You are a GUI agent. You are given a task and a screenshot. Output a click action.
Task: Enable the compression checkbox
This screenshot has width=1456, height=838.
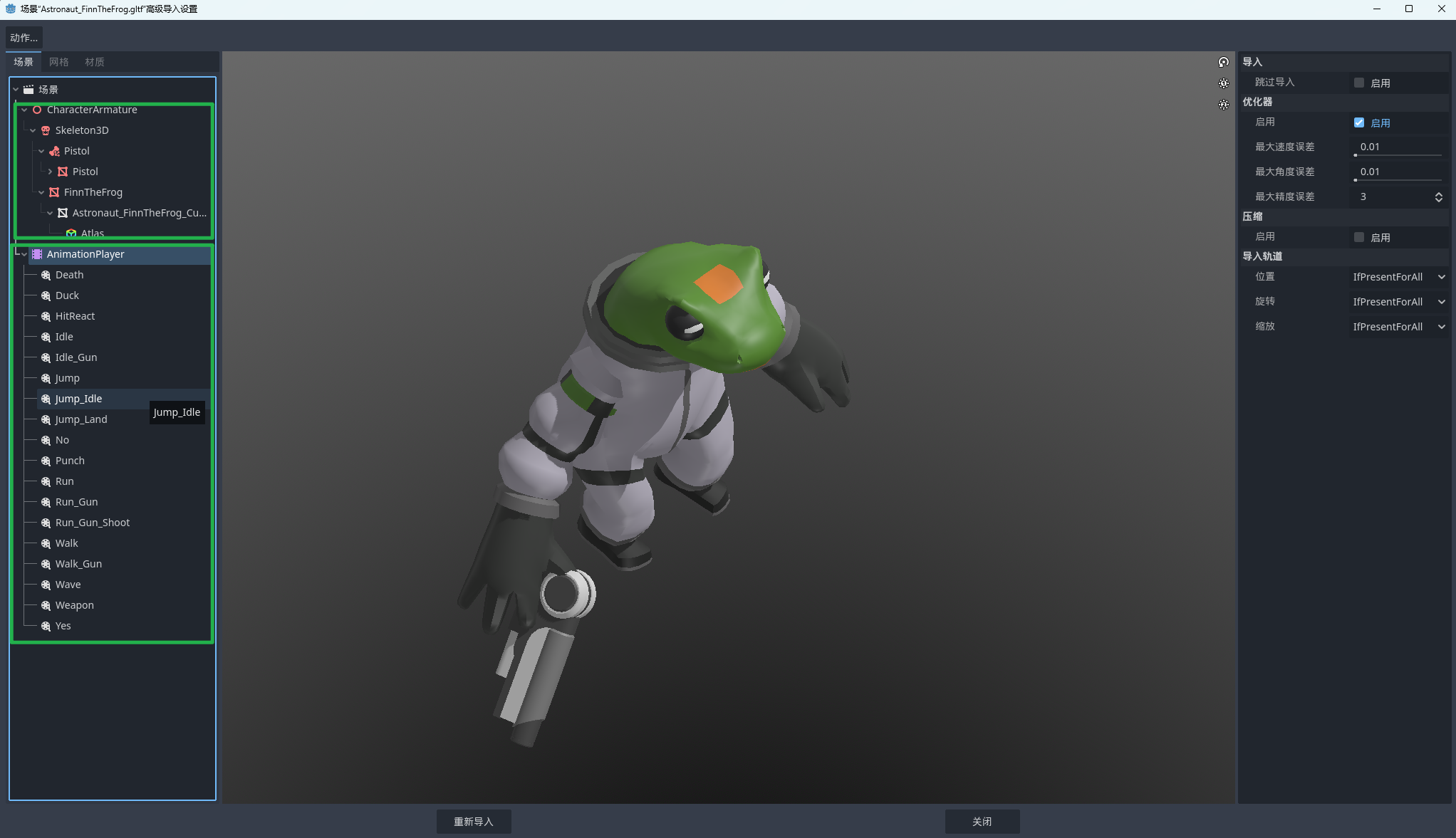pos(1358,237)
